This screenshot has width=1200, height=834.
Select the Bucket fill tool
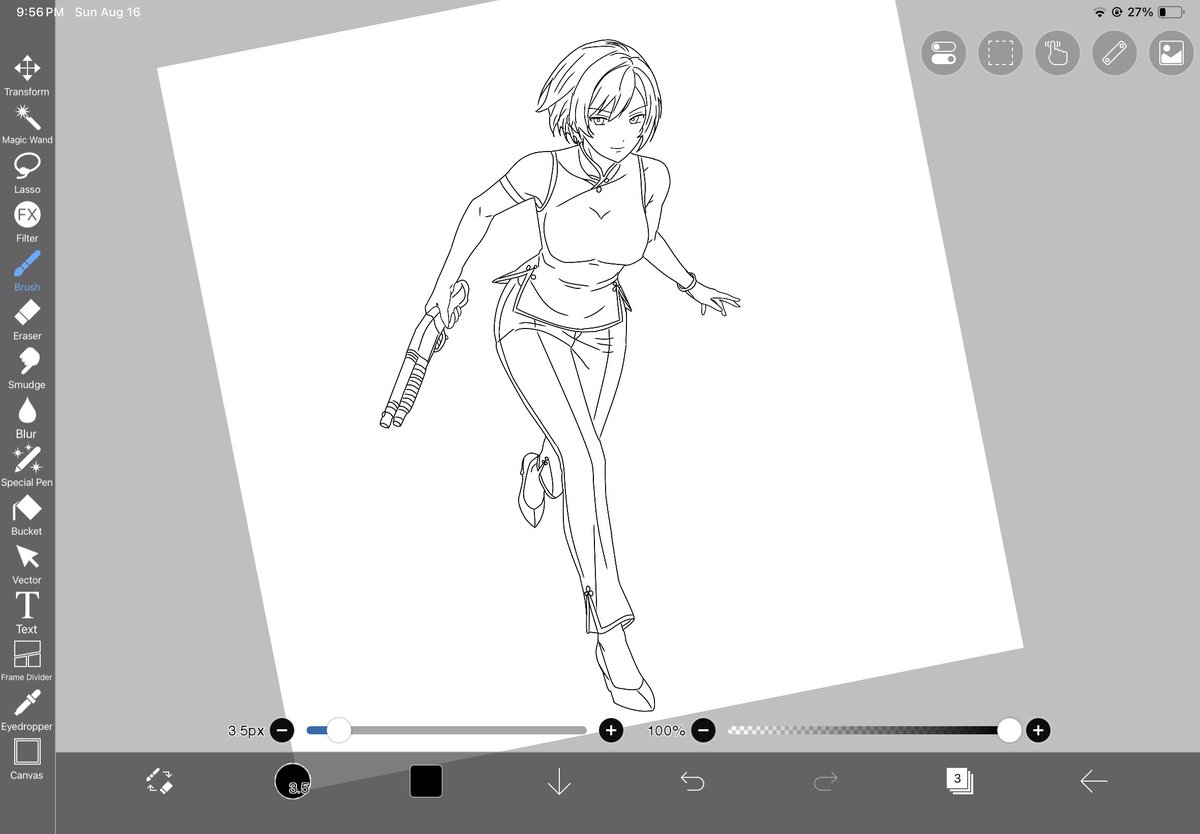(x=27, y=516)
